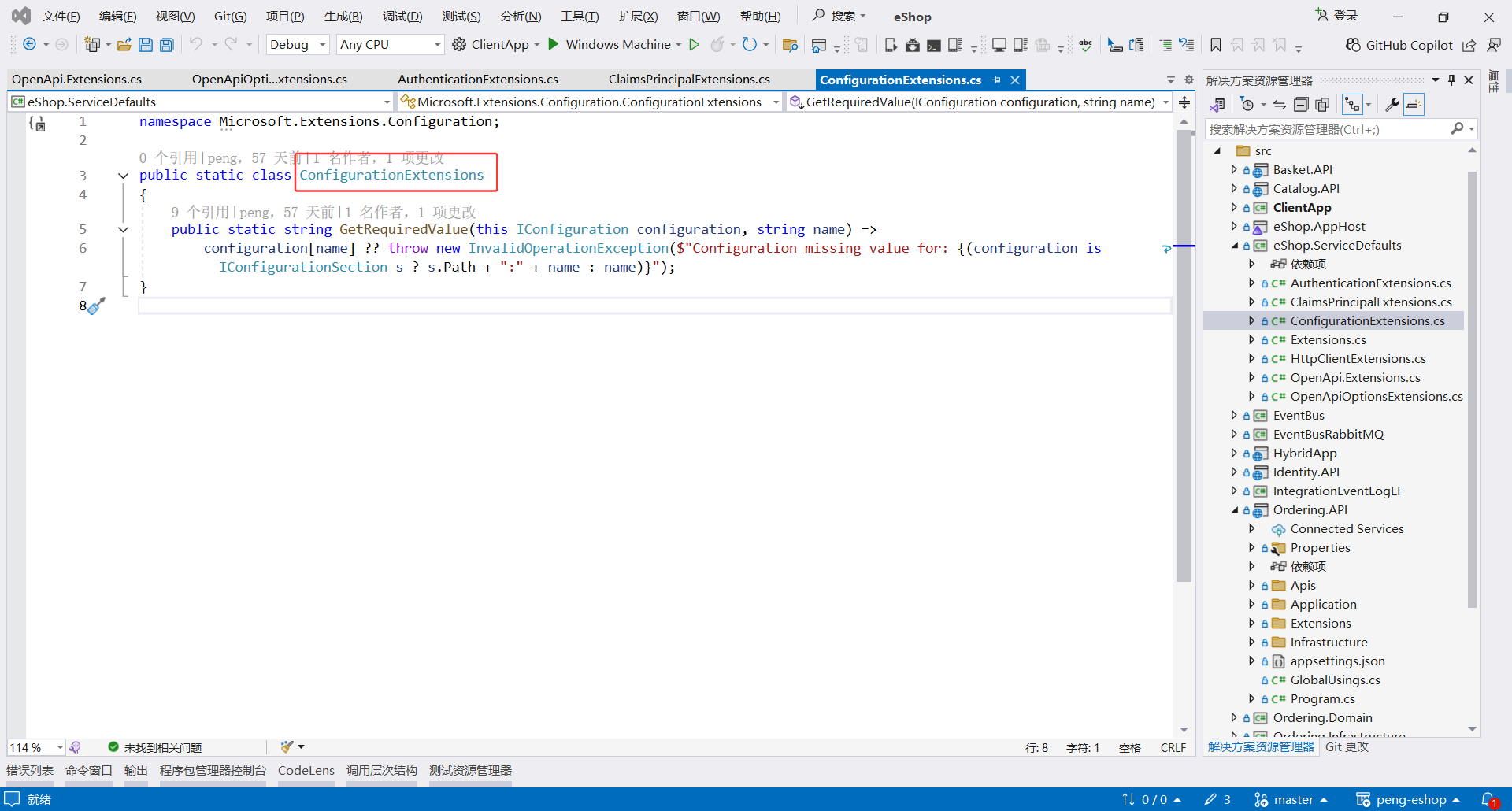Click the Send Feedback icon beside GitHub Copilot

click(x=1469, y=45)
